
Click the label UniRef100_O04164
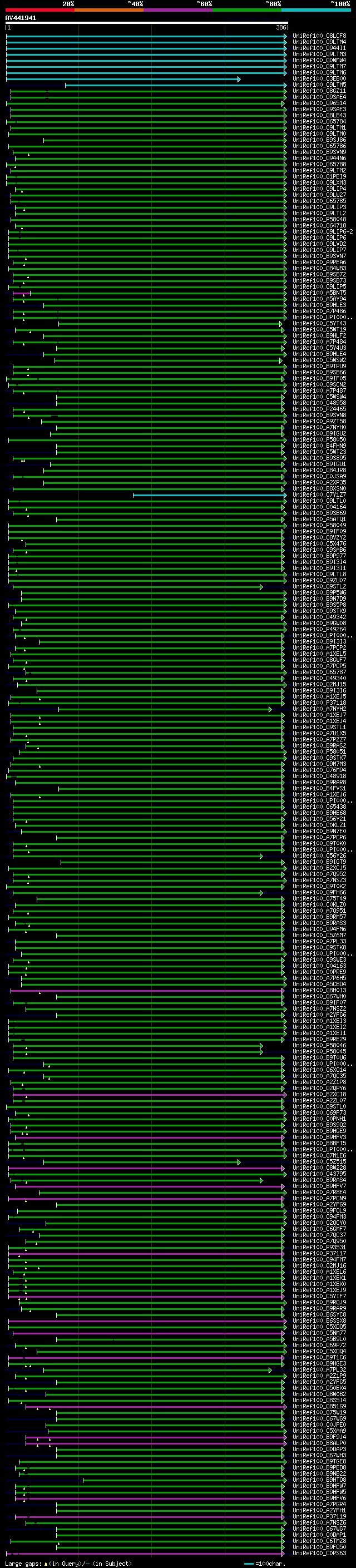[319, 507]
